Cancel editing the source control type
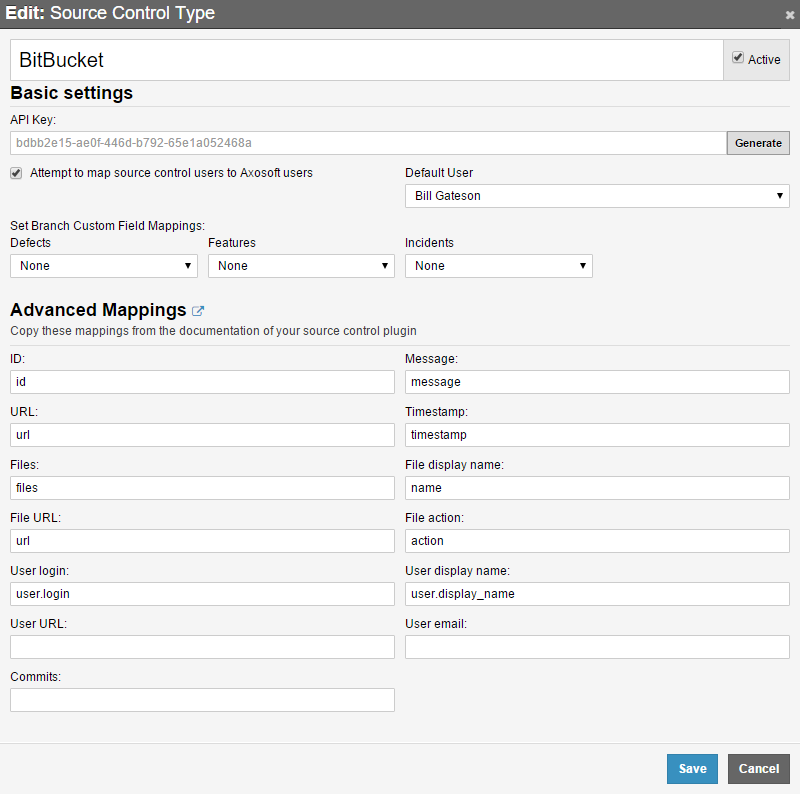Image resolution: width=800 pixels, height=794 pixels. point(759,769)
